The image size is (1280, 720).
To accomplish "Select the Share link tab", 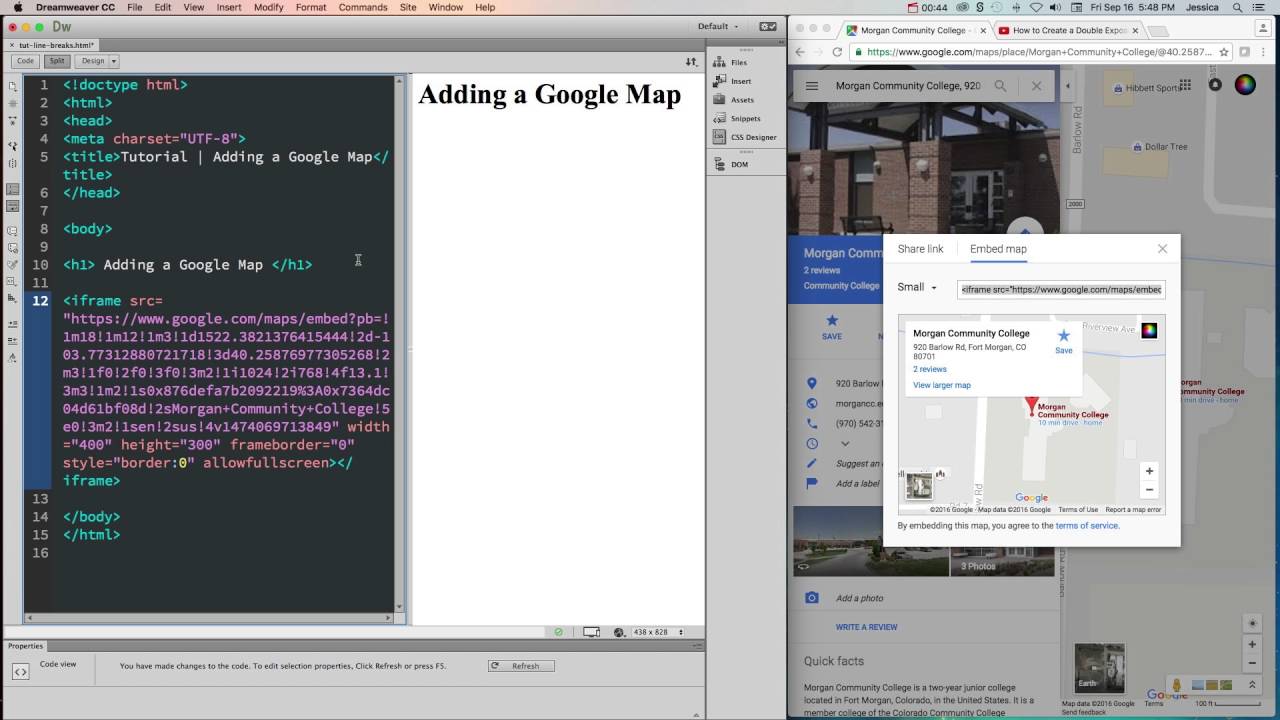I will [x=920, y=249].
